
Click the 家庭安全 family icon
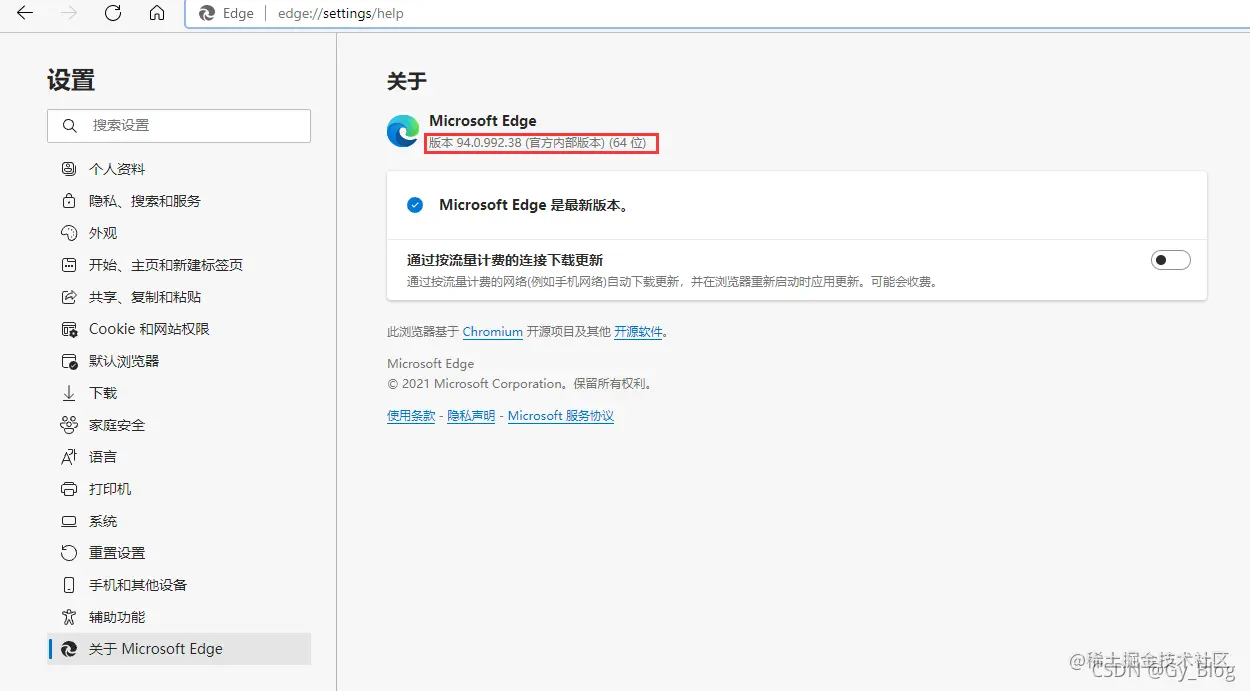coord(69,425)
